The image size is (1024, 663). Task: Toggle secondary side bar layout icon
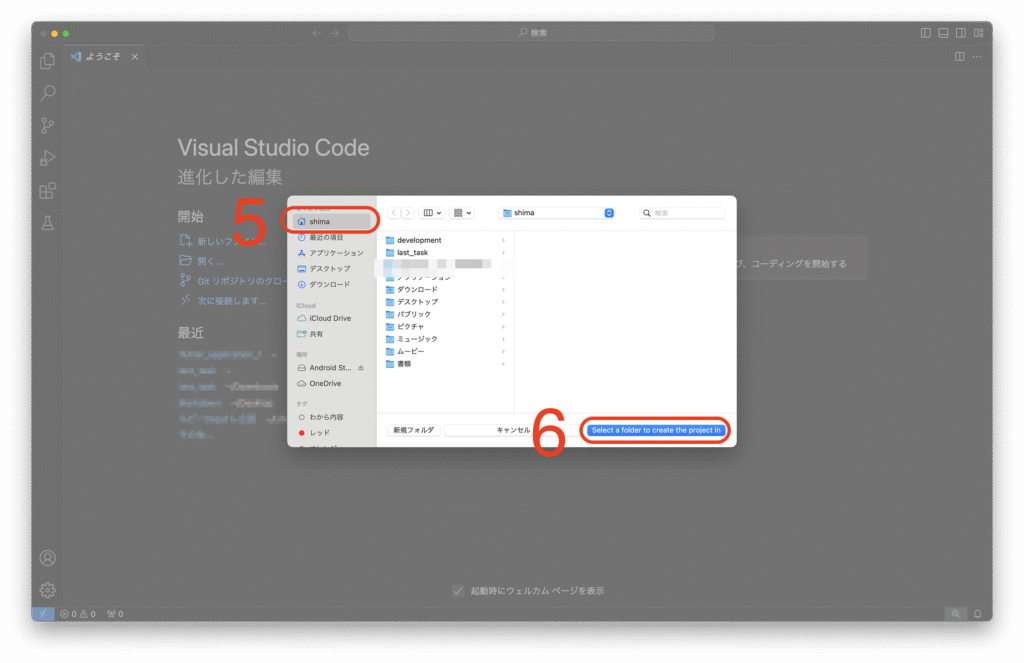(x=961, y=33)
